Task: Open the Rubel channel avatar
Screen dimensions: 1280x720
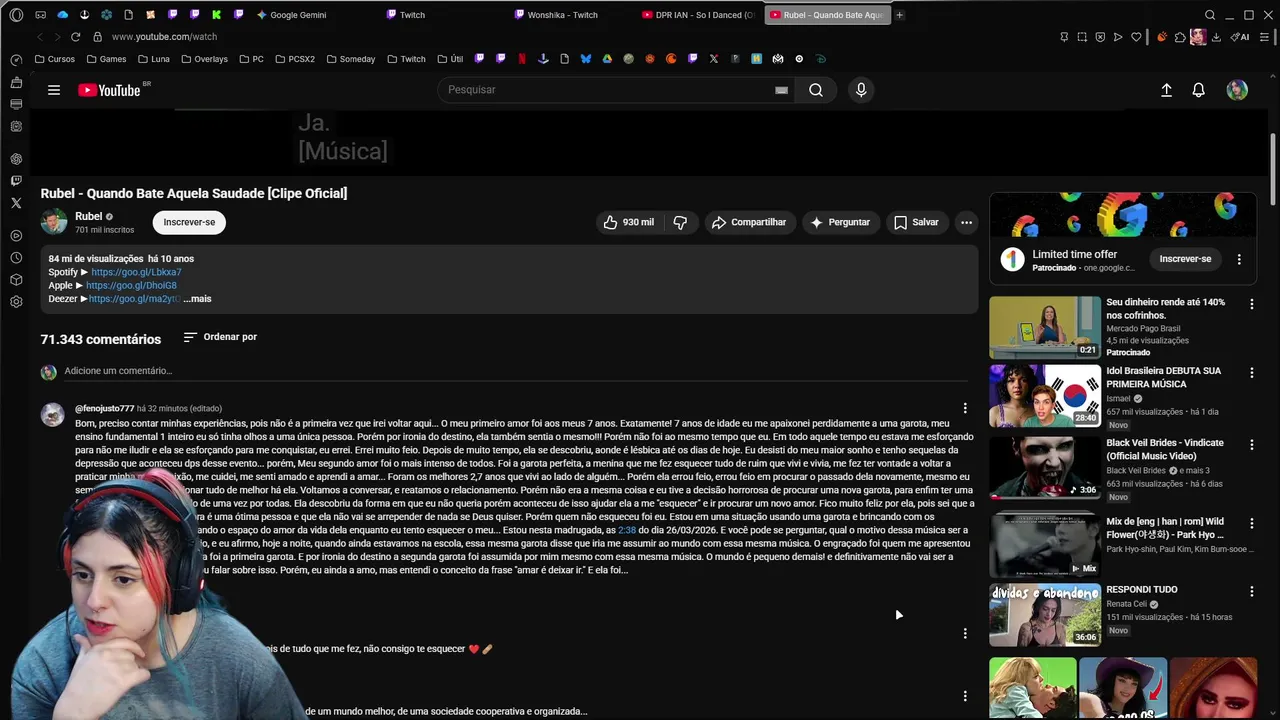Action: pyautogui.click(x=54, y=221)
